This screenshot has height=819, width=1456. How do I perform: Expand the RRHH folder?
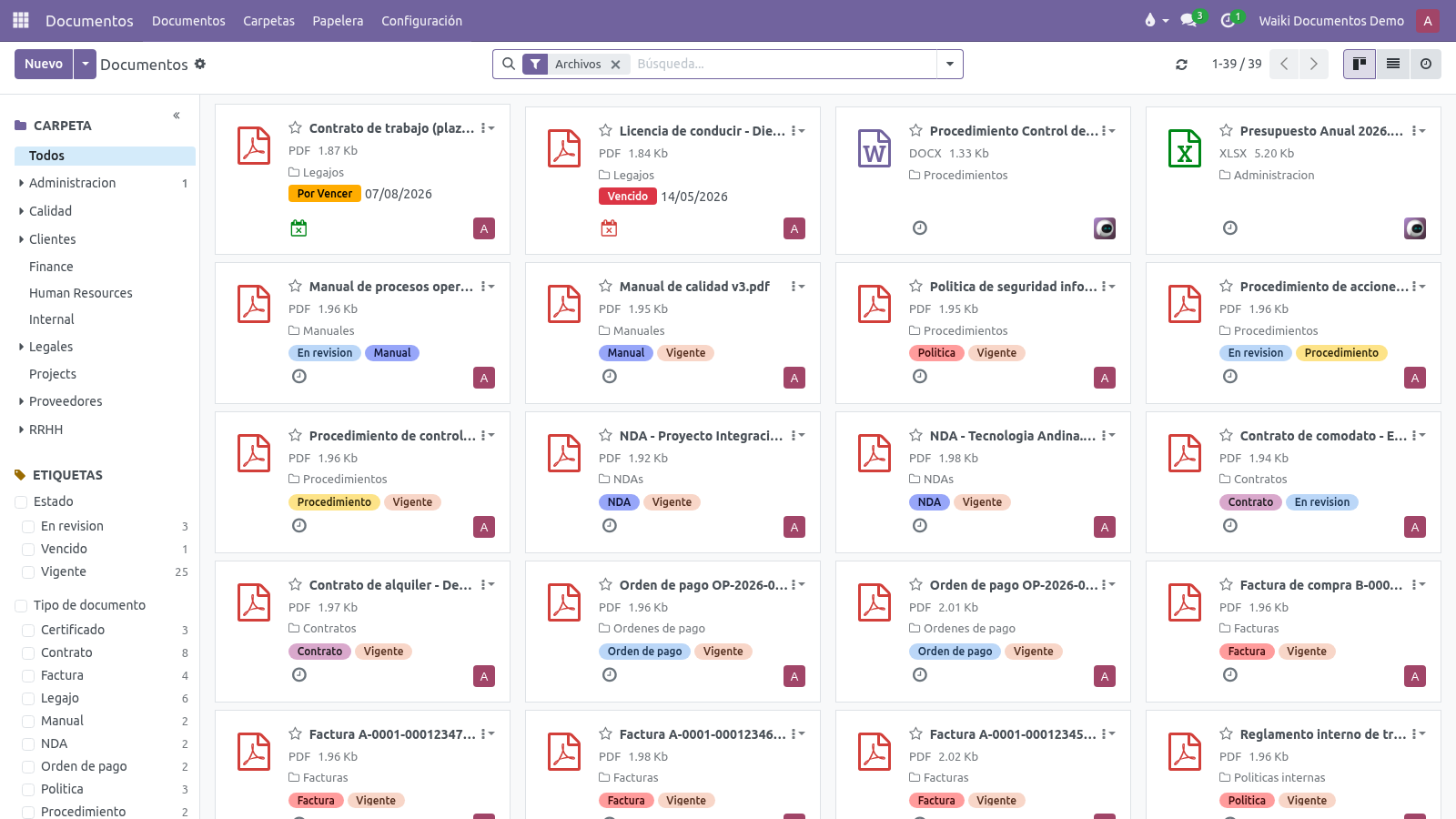(21, 430)
